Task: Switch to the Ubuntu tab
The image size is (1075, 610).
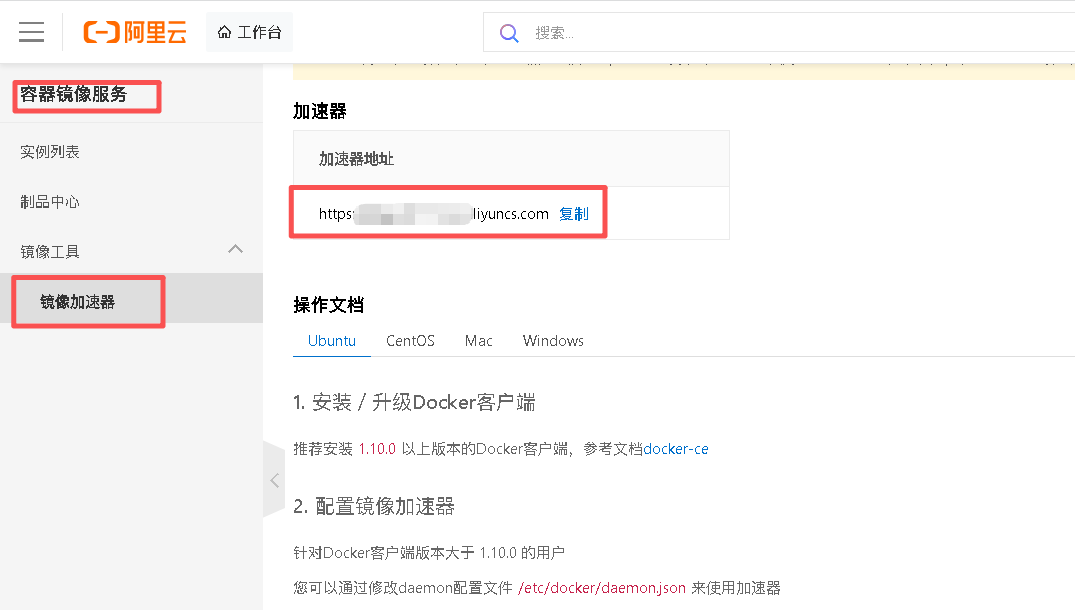Action: tap(332, 341)
